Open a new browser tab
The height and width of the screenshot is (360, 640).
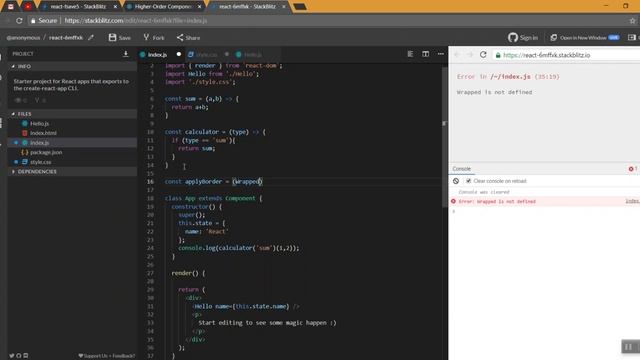300,7
